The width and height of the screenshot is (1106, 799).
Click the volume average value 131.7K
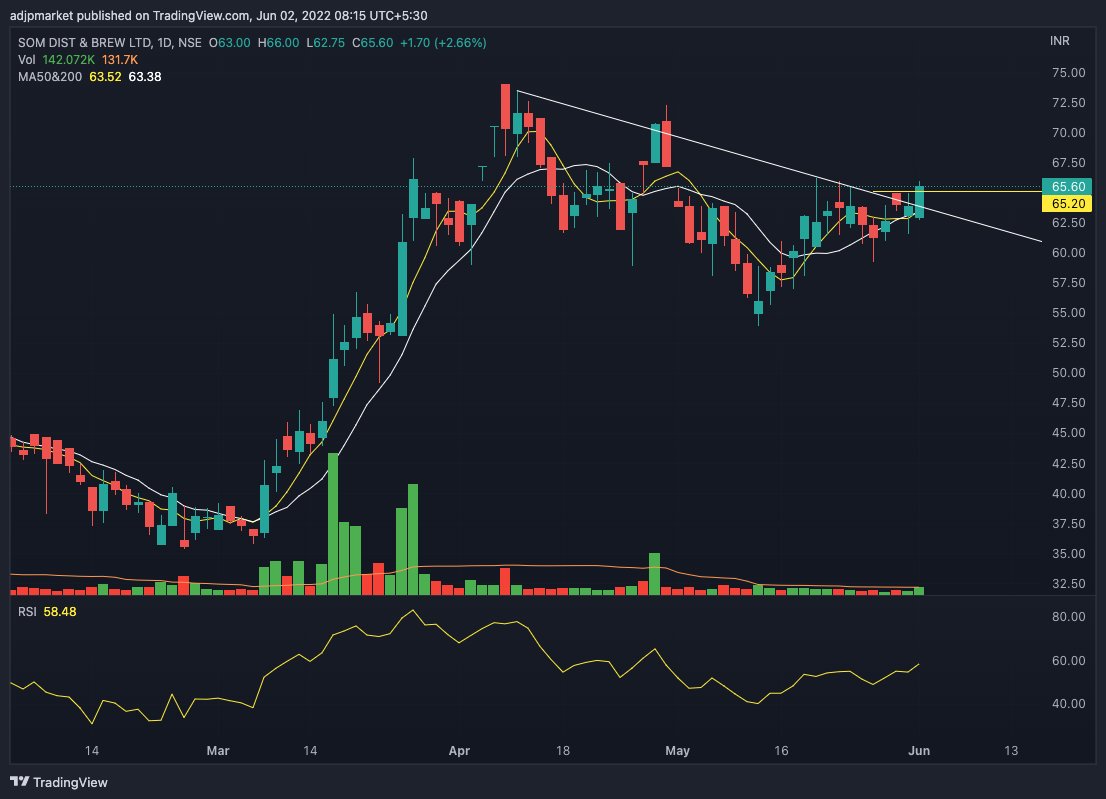(120, 60)
